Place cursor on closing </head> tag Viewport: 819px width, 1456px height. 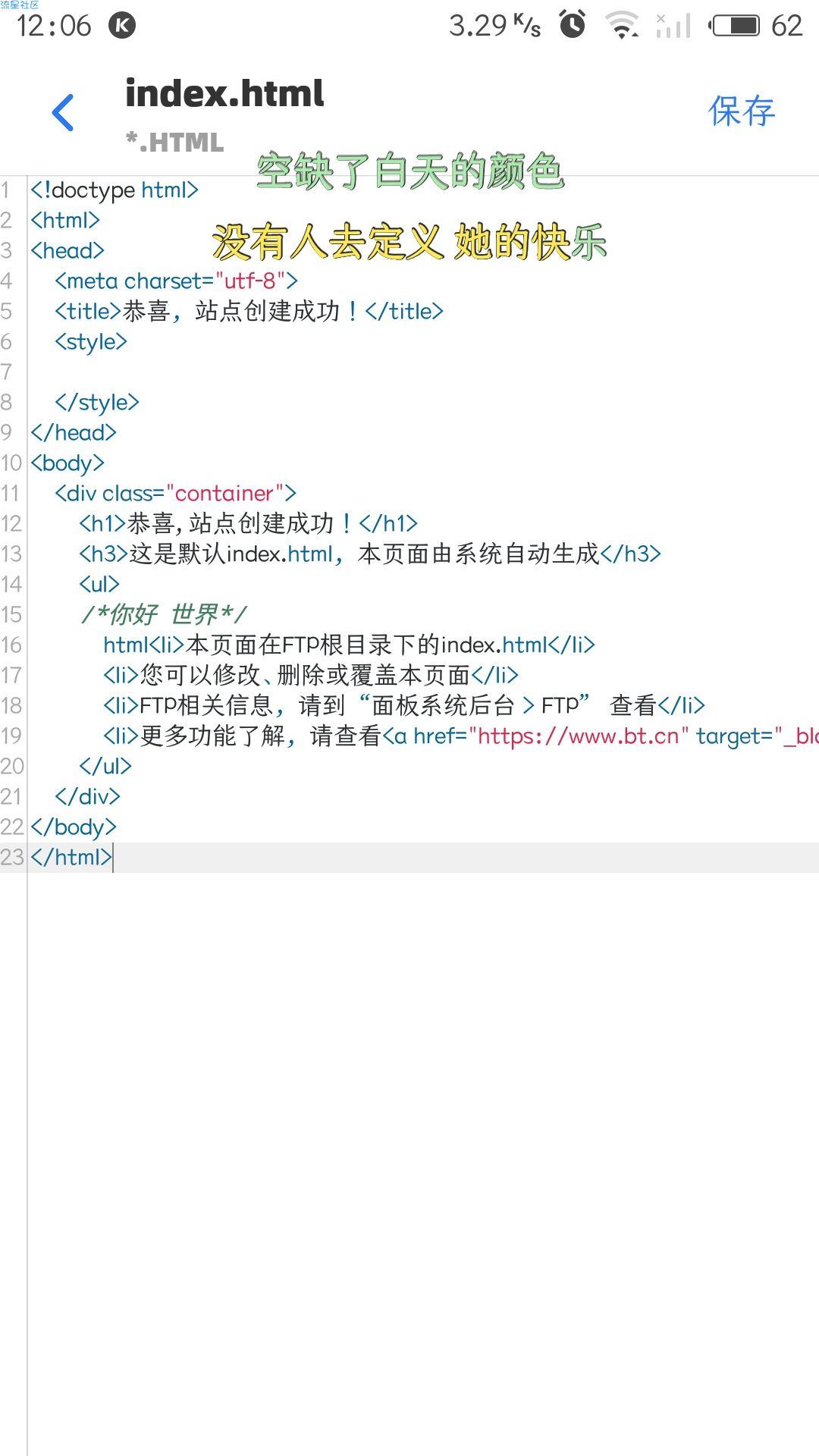[x=74, y=432]
